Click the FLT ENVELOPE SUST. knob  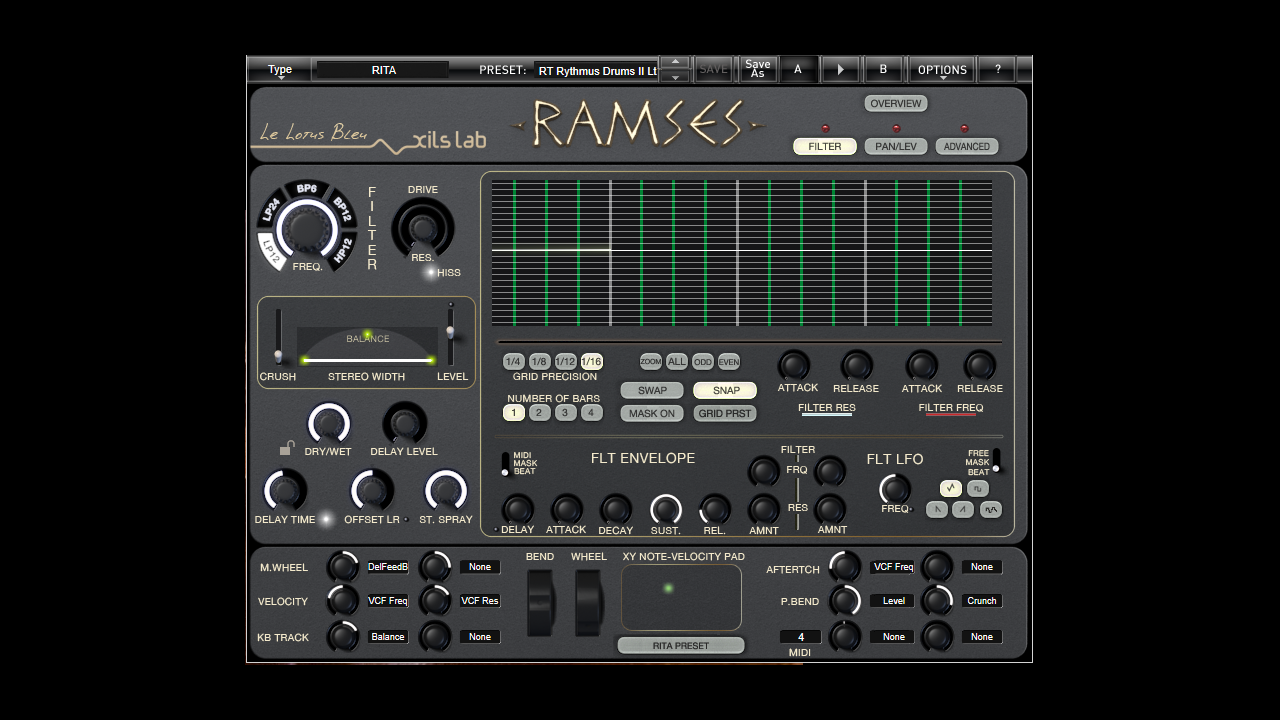click(665, 510)
